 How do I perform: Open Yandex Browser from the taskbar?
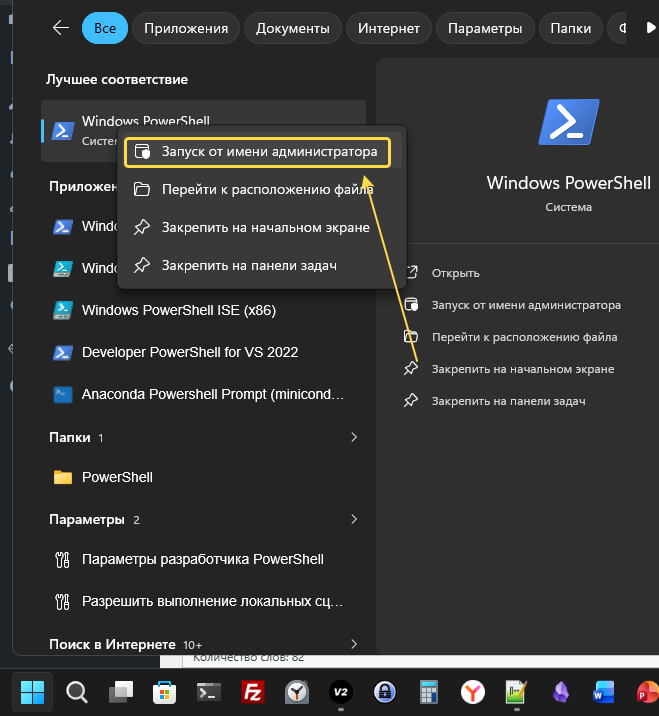[x=473, y=691]
